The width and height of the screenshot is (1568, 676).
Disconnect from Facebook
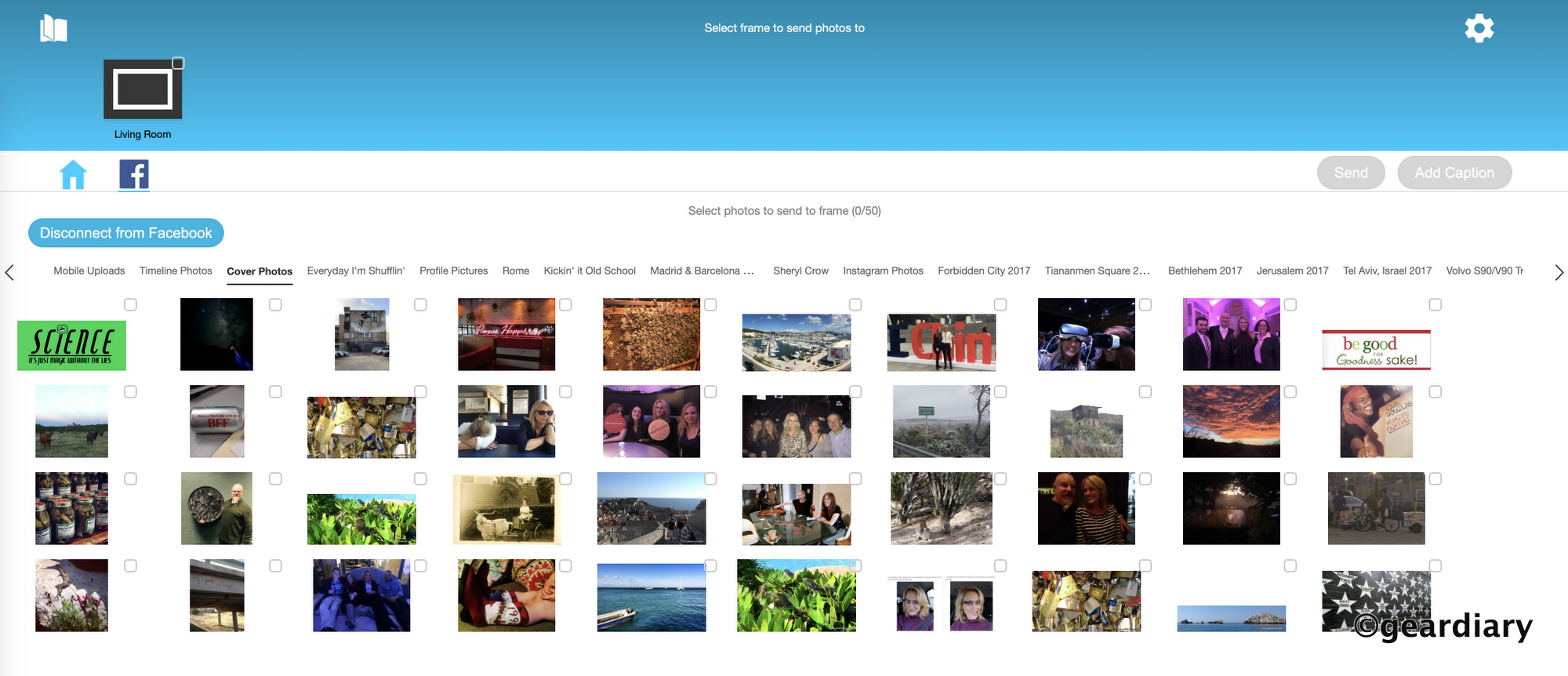click(126, 233)
